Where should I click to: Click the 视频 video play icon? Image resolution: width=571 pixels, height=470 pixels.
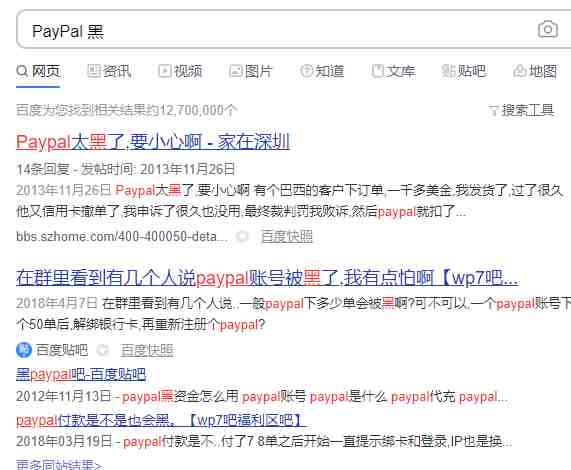(x=165, y=71)
